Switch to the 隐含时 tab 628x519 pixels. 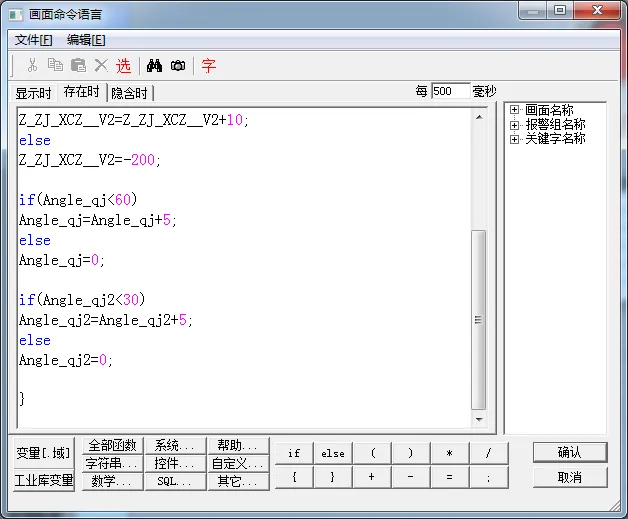130,93
